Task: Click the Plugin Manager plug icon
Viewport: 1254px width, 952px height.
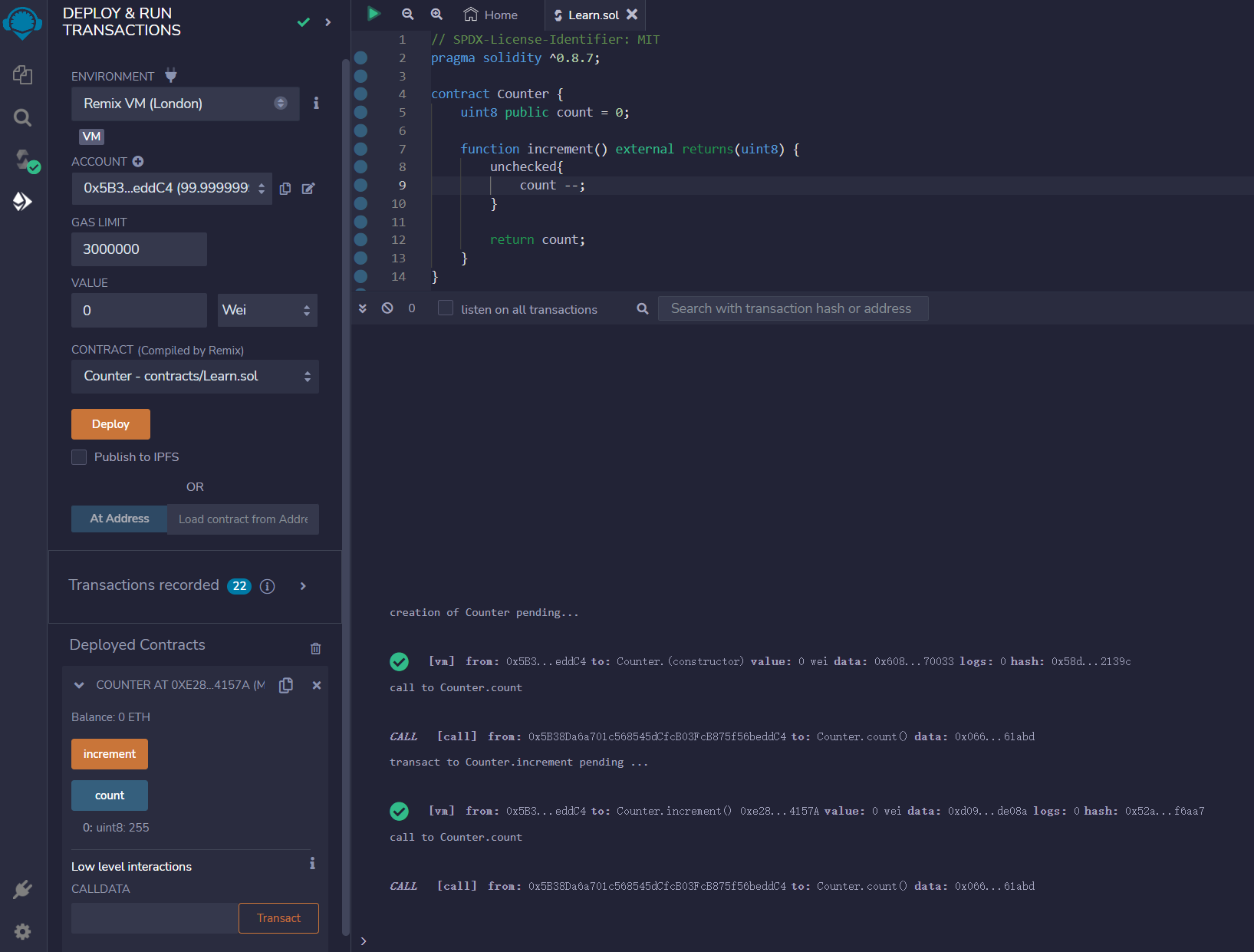Action: pyautogui.click(x=22, y=889)
